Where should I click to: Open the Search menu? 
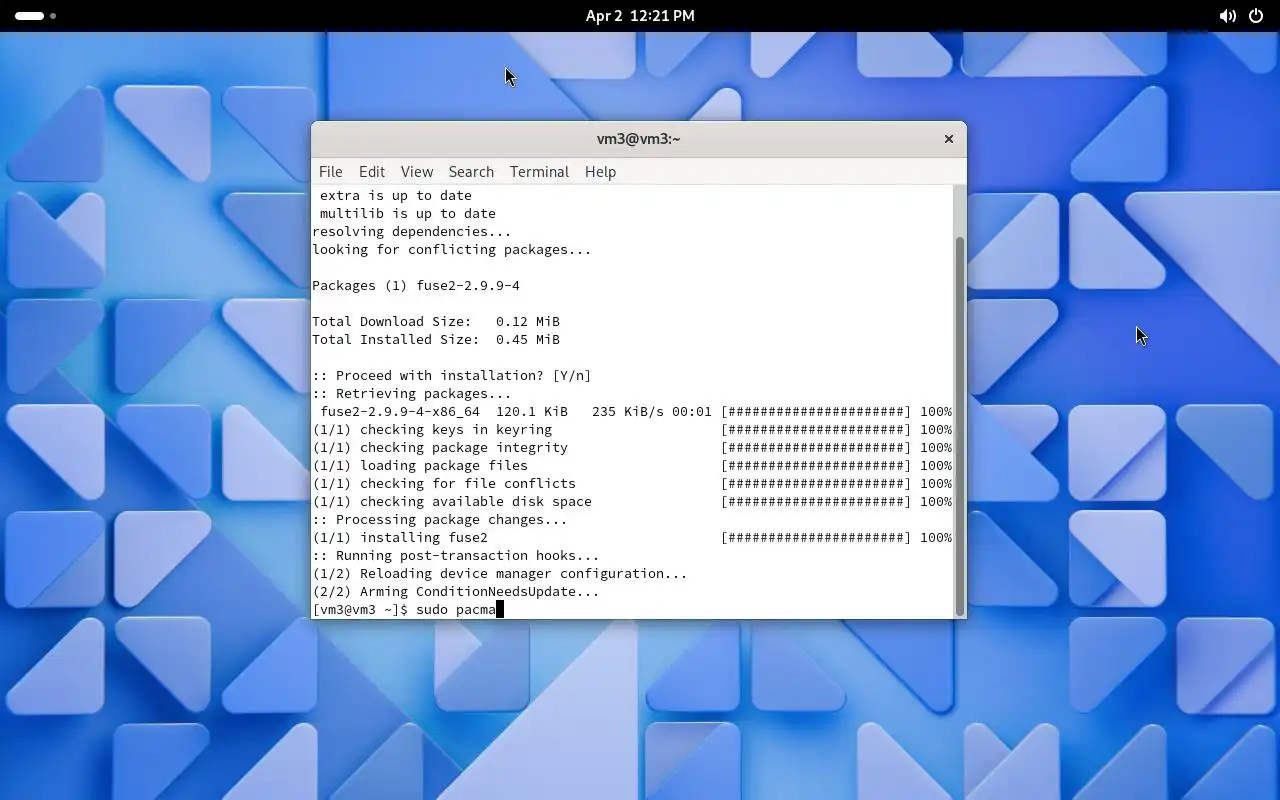coord(471,172)
